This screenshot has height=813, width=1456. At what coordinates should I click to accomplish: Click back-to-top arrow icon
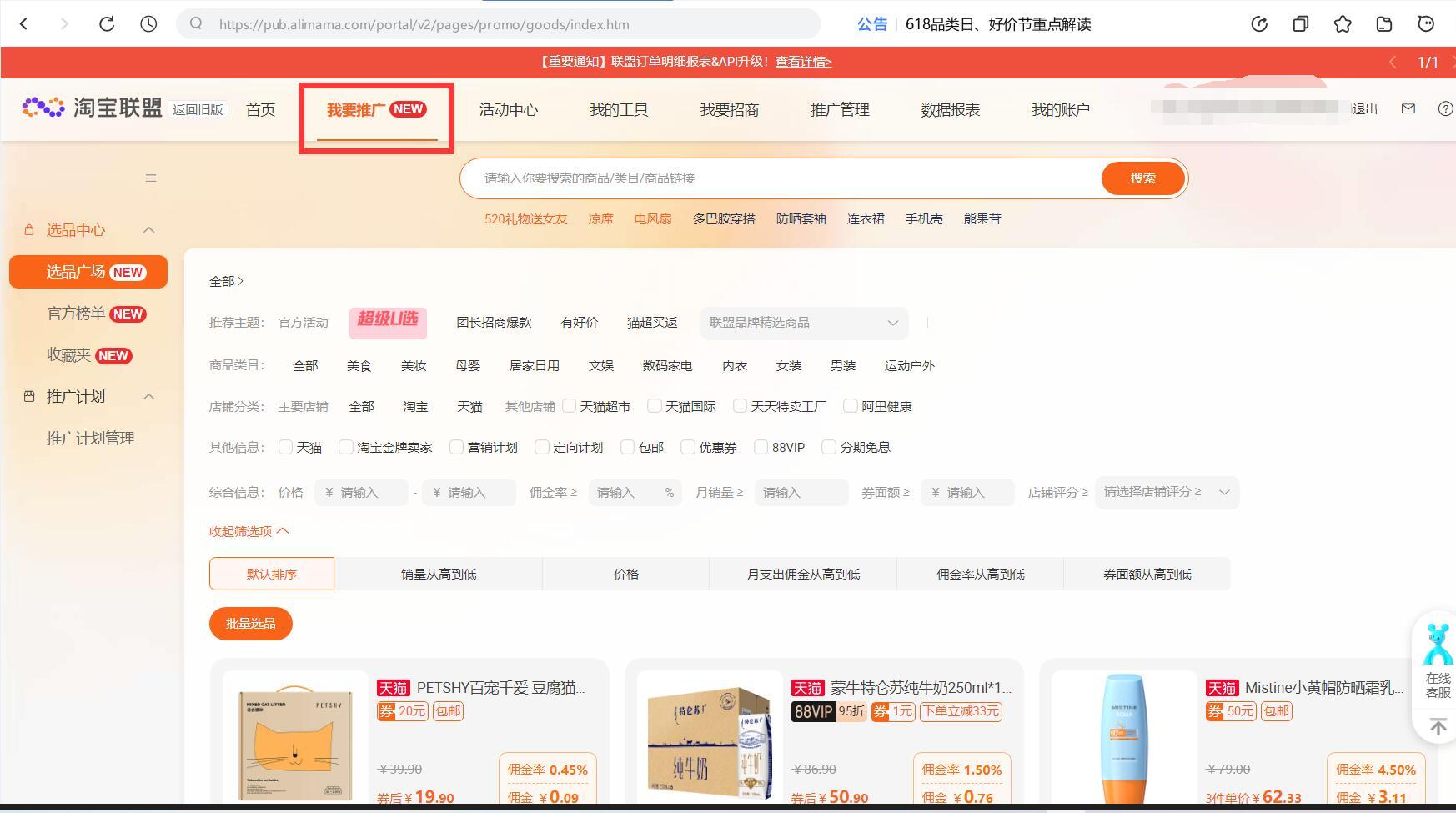[x=1438, y=726]
